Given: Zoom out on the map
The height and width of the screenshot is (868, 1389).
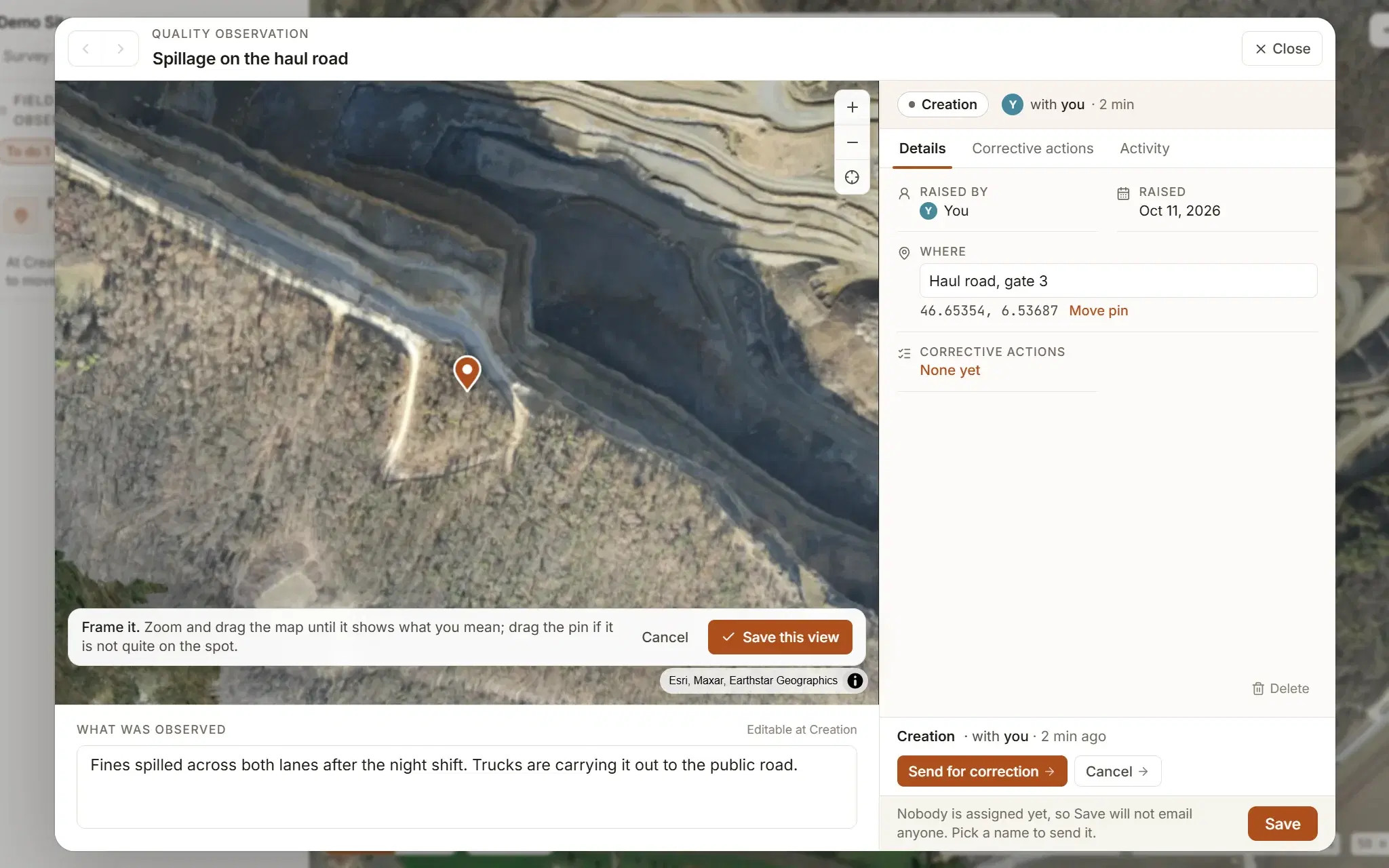Looking at the screenshot, I should (852, 142).
